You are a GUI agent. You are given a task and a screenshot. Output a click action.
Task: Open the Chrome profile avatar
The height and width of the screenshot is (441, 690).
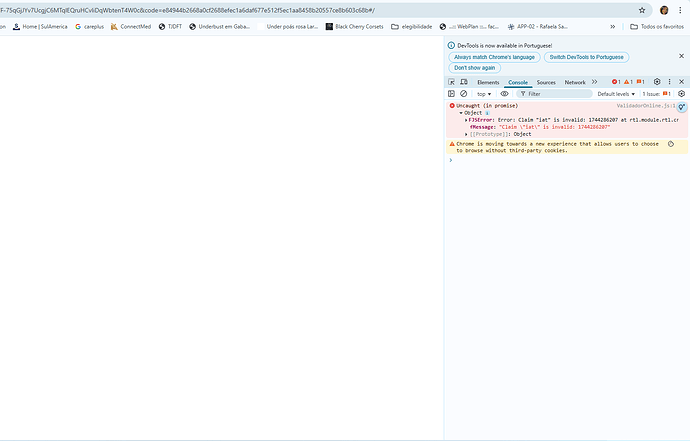[x=664, y=10]
